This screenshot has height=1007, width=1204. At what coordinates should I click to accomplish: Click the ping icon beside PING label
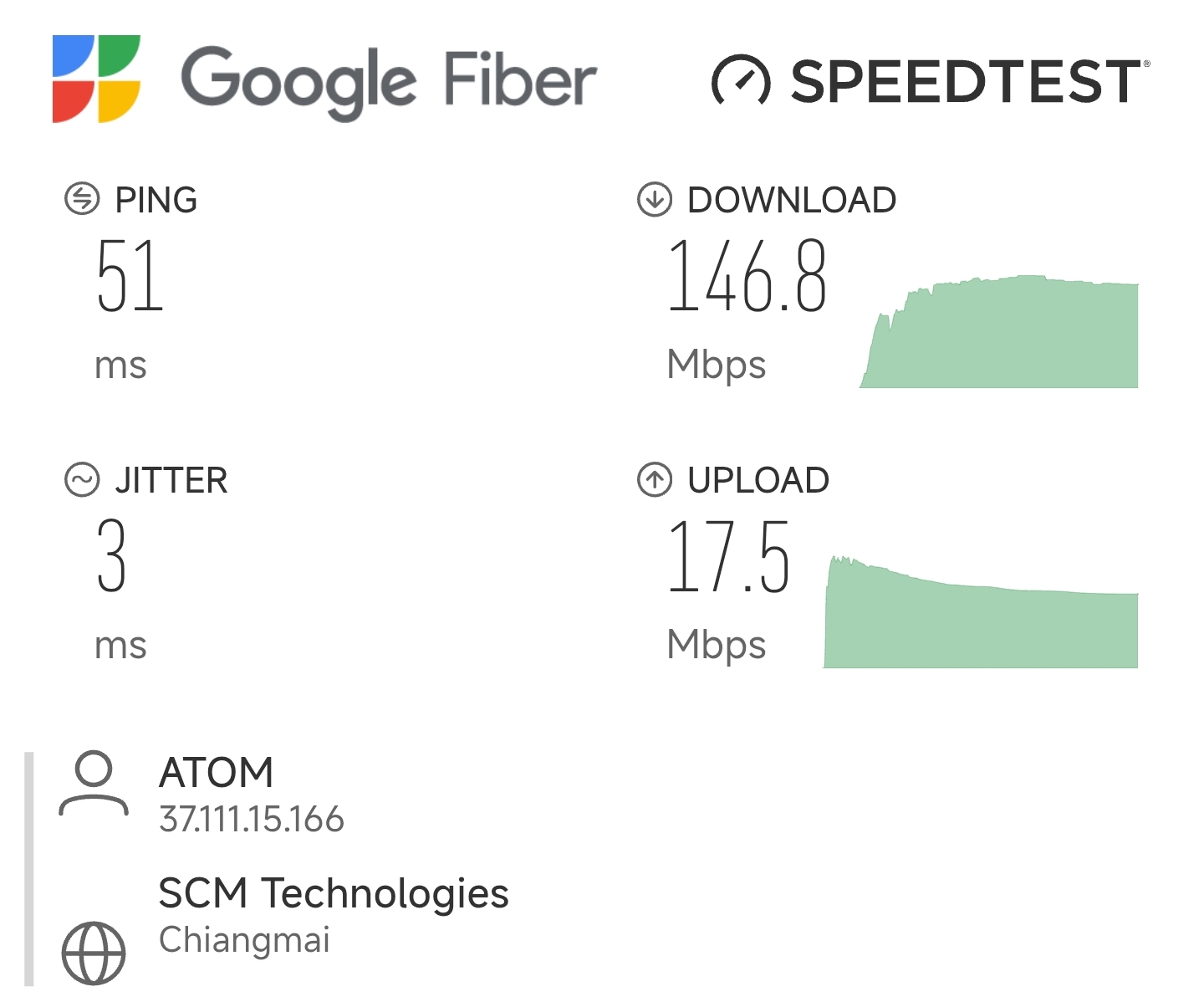[82, 199]
